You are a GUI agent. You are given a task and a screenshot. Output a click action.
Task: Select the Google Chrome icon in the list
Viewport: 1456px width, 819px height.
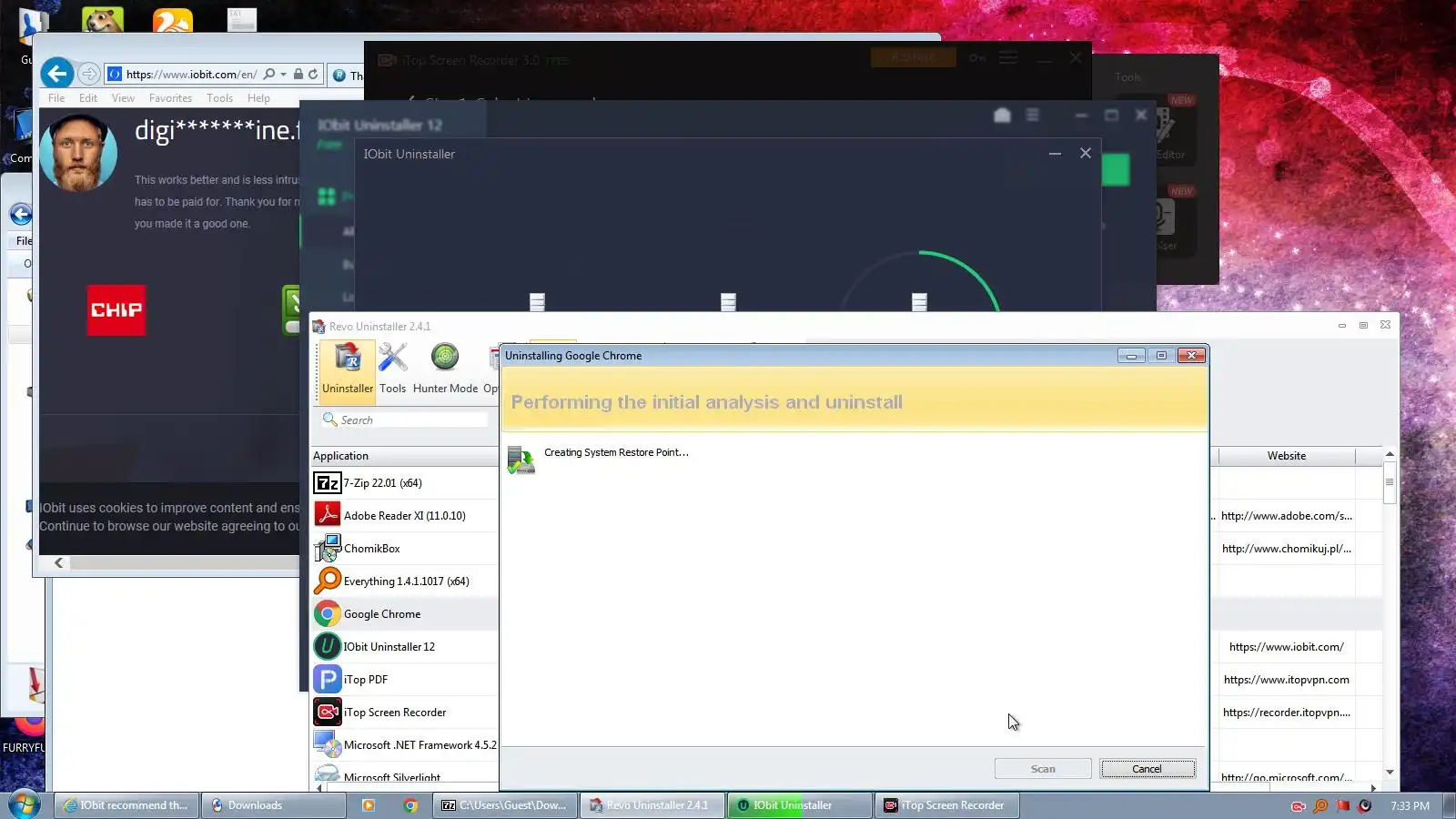(x=328, y=614)
